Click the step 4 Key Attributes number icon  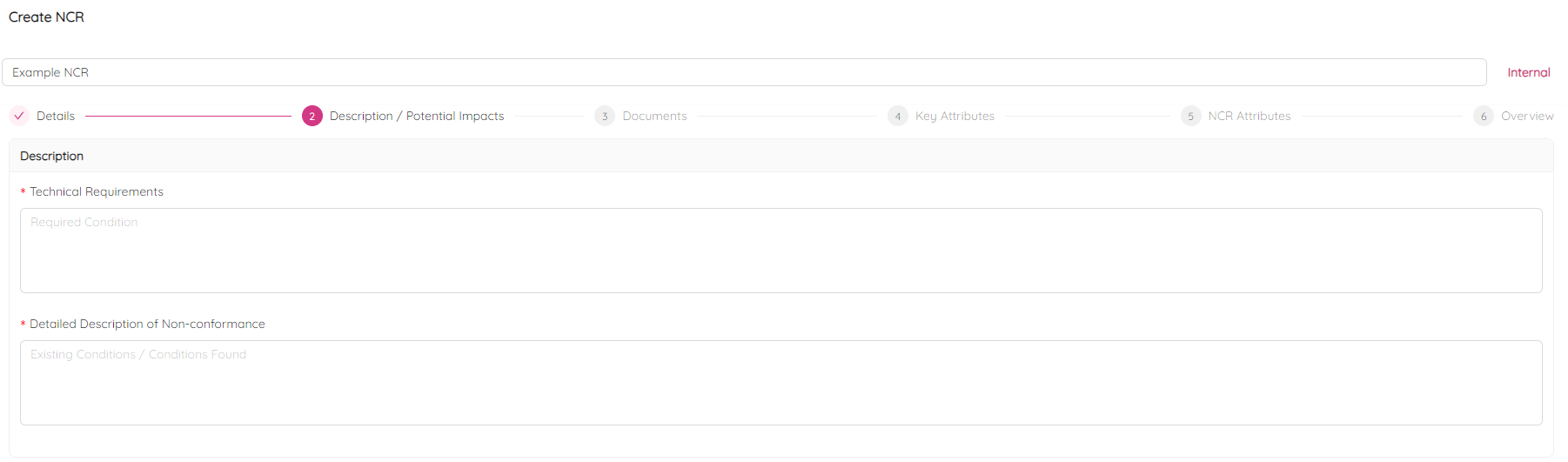[897, 116]
